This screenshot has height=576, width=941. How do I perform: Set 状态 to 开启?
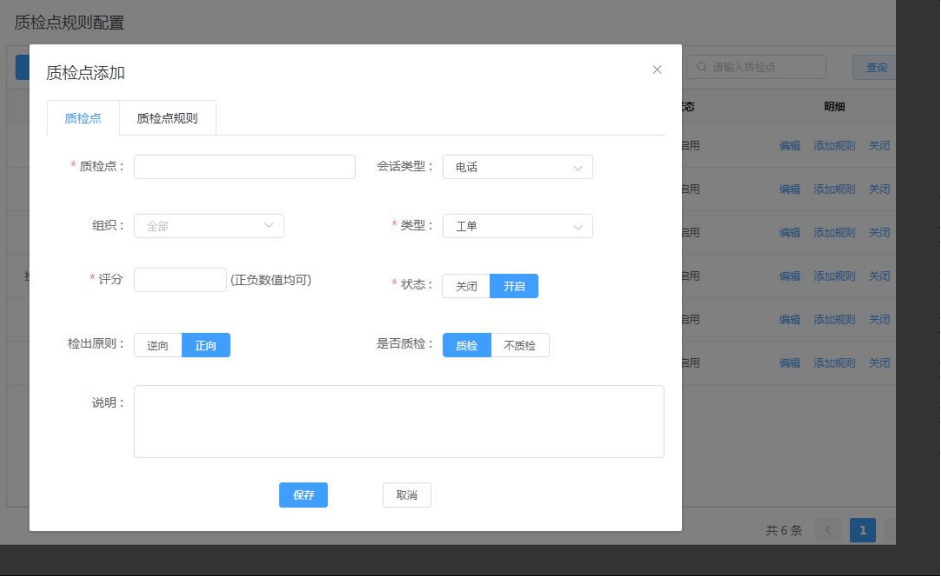click(x=514, y=286)
